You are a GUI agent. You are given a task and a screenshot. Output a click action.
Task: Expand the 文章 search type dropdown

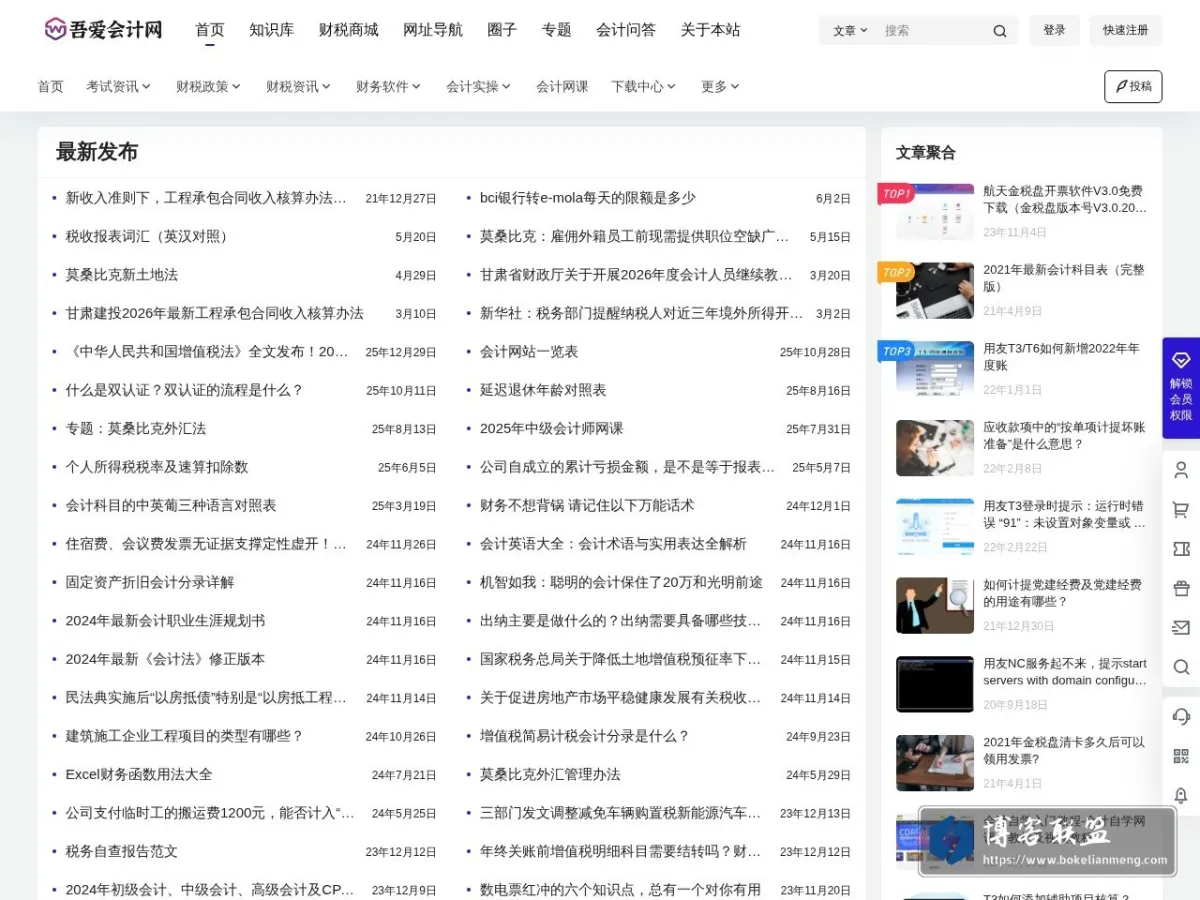[x=850, y=31]
